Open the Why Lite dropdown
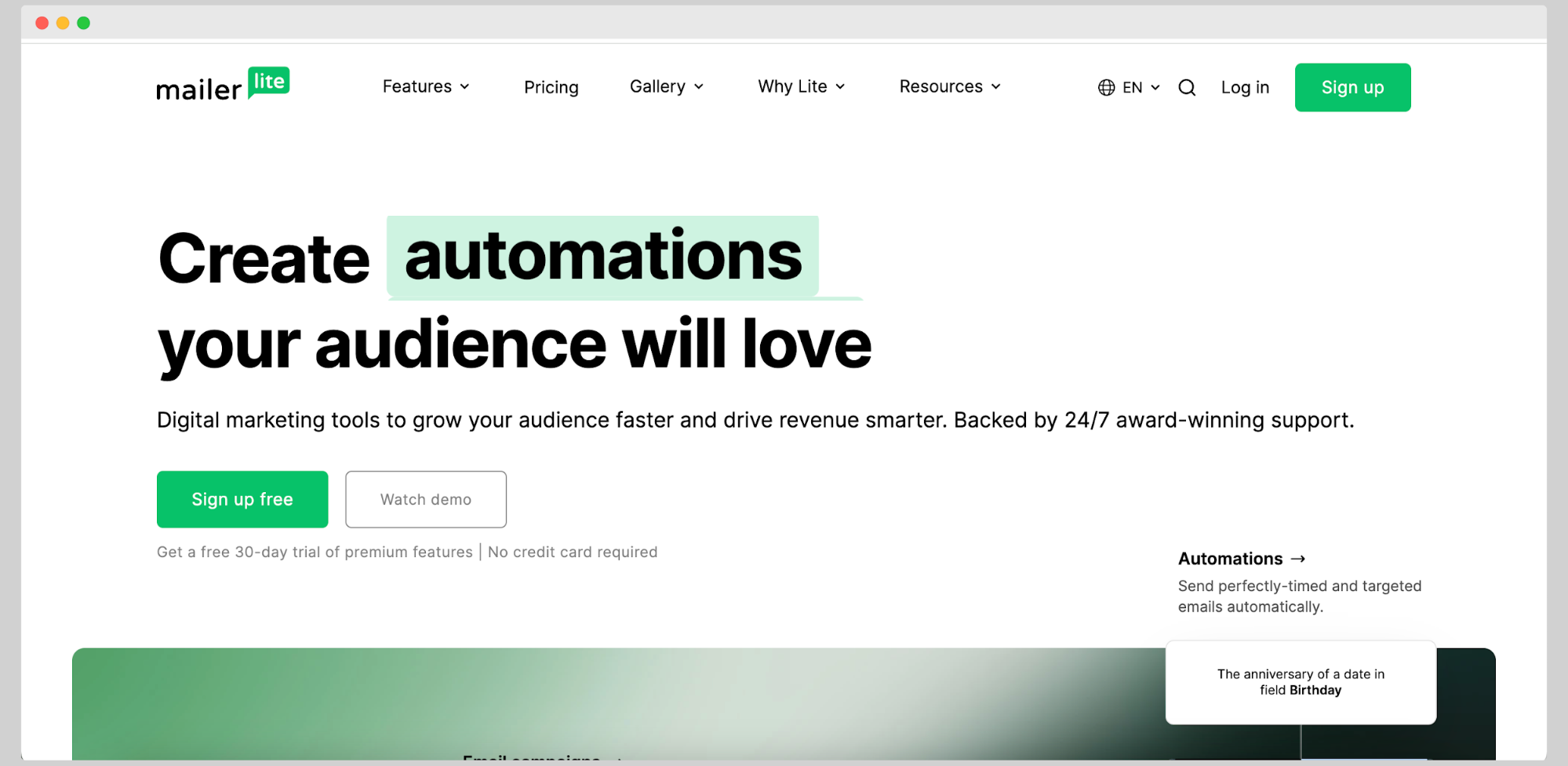The image size is (1568, 766). tap(801, 86)
